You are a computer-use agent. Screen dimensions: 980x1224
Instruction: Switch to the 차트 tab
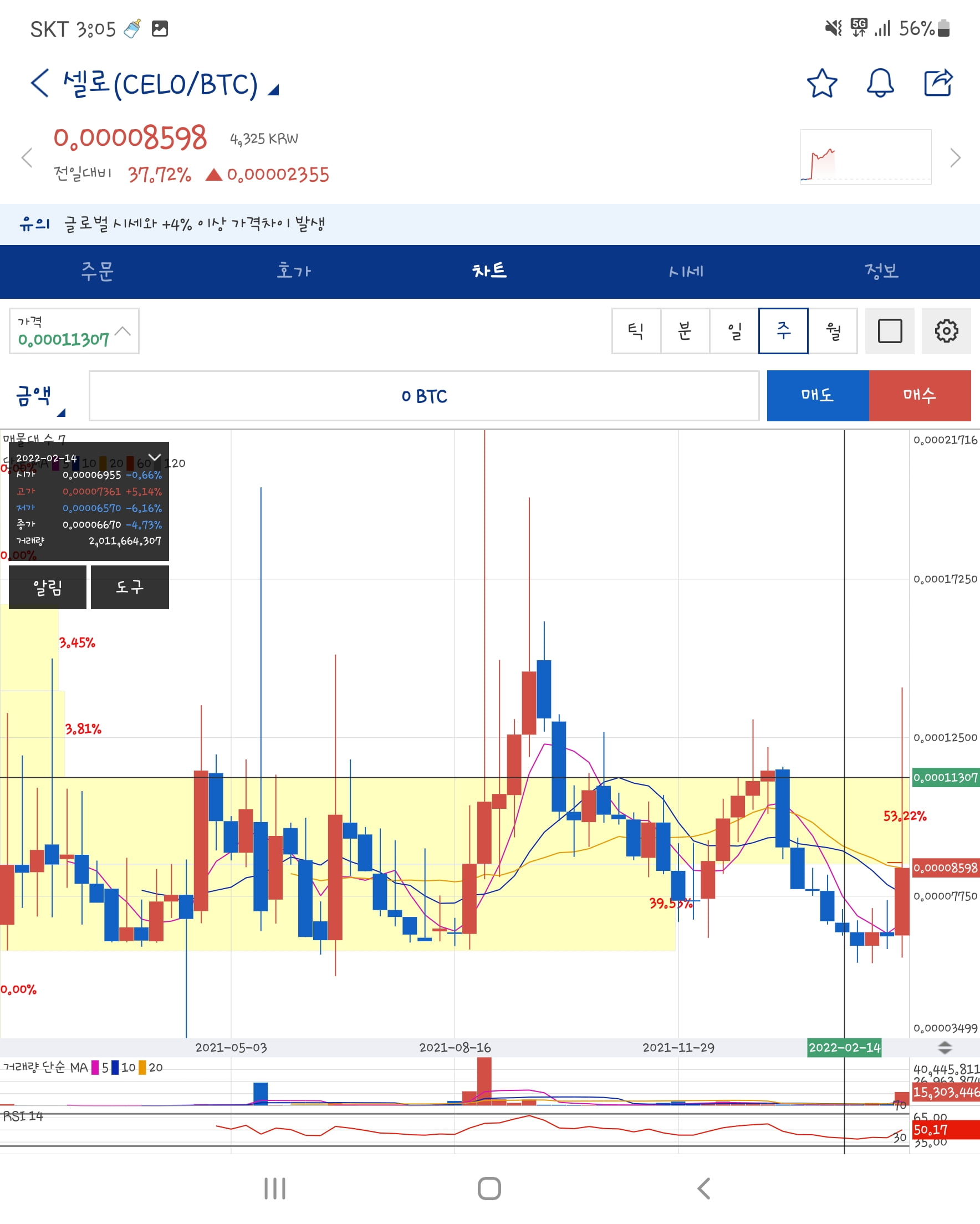489,272
